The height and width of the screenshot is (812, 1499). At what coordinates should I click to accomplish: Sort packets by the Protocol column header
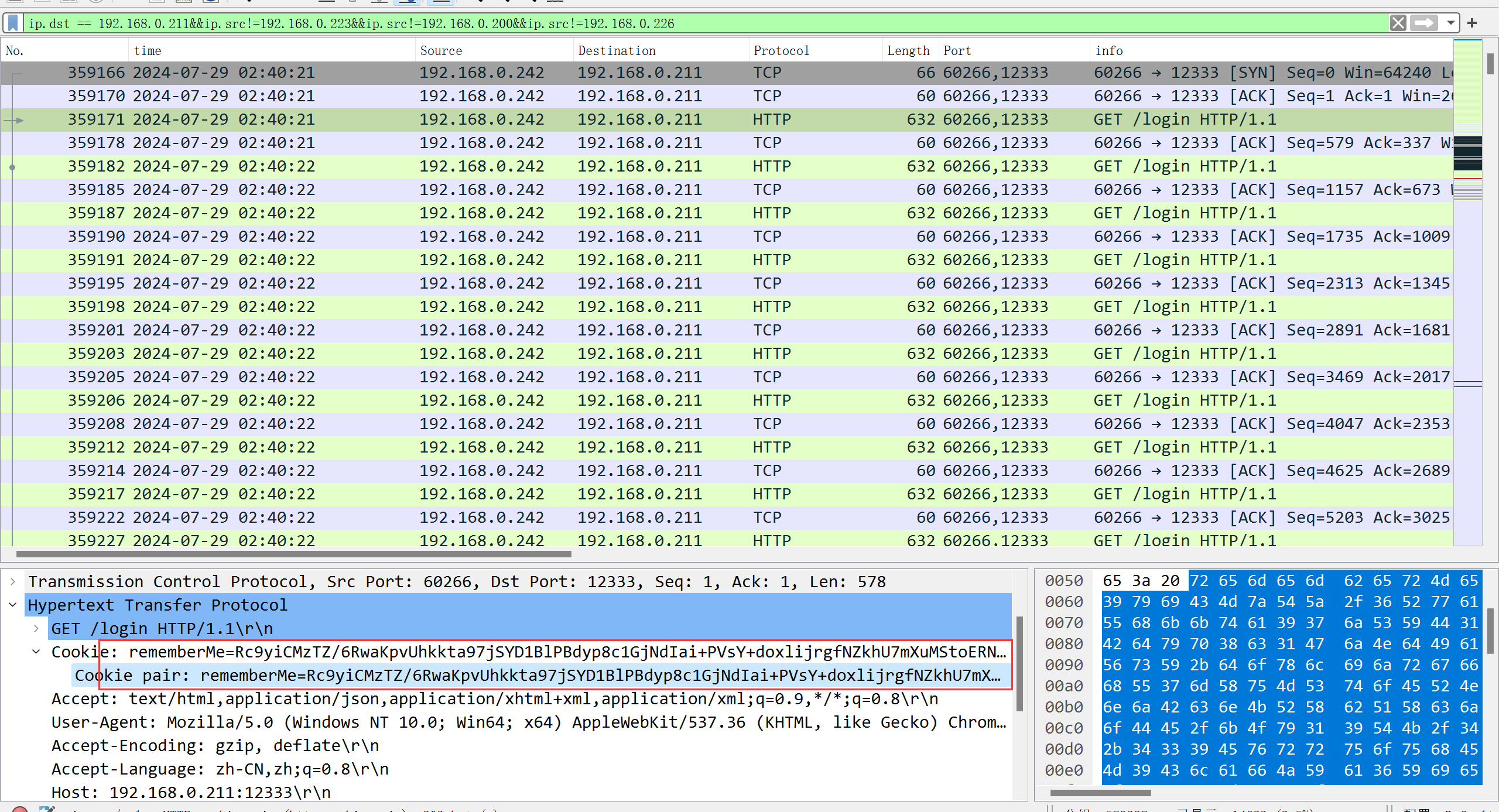(816, 51)
